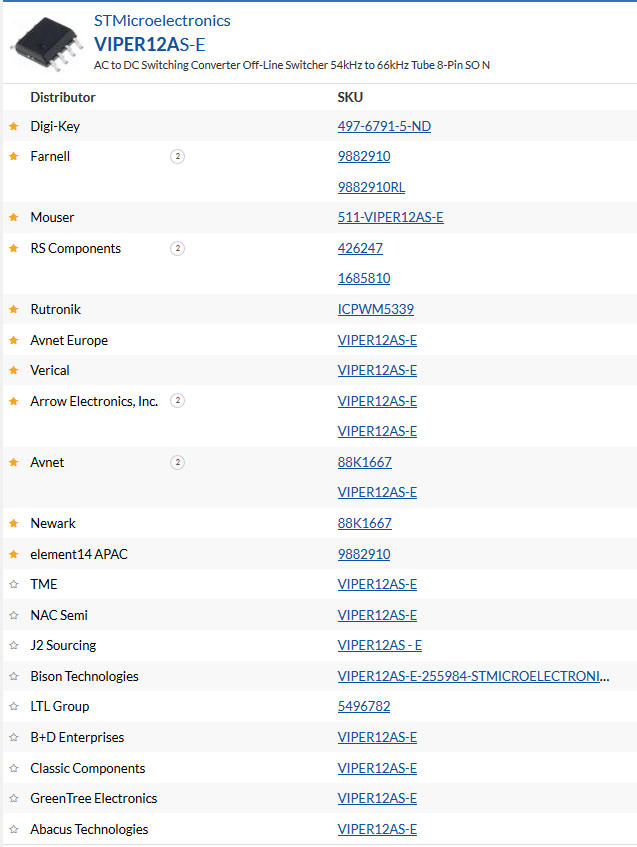
Task: Click the star icon next to Mouser
Action: 14,218
